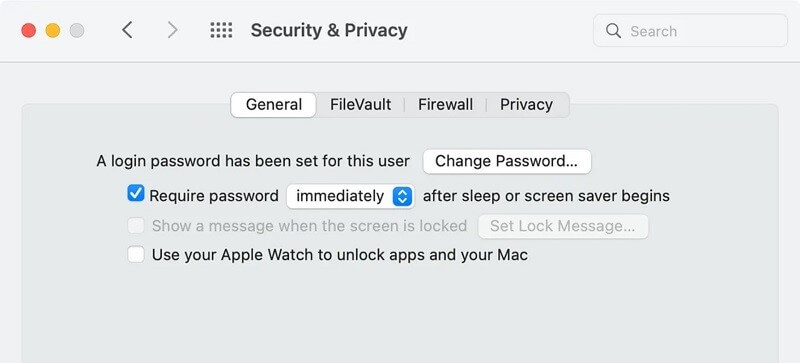
Task: Click the magnifying glass search icon
Action: (x=613, y=31)
